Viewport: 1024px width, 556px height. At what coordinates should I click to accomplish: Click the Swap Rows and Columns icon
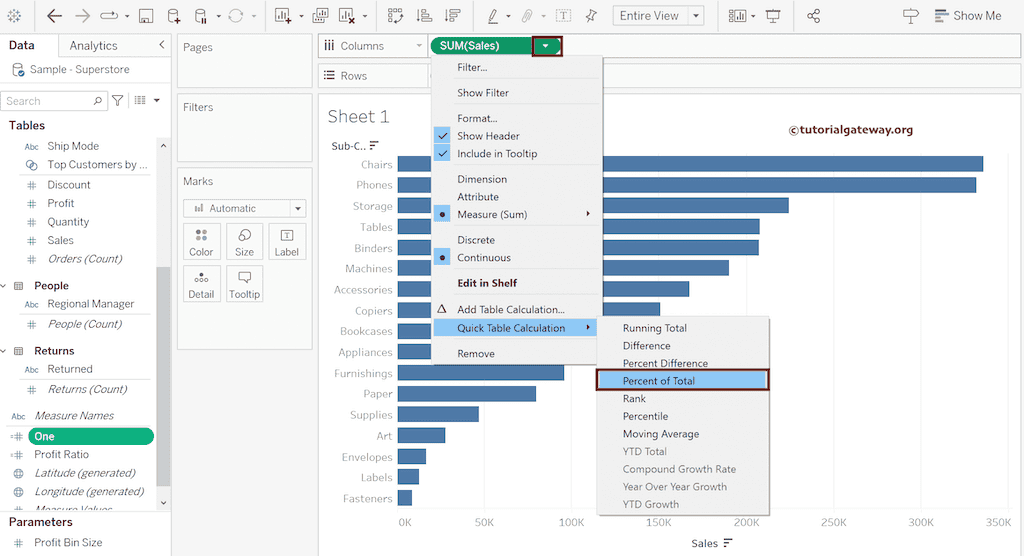[396, 16]
